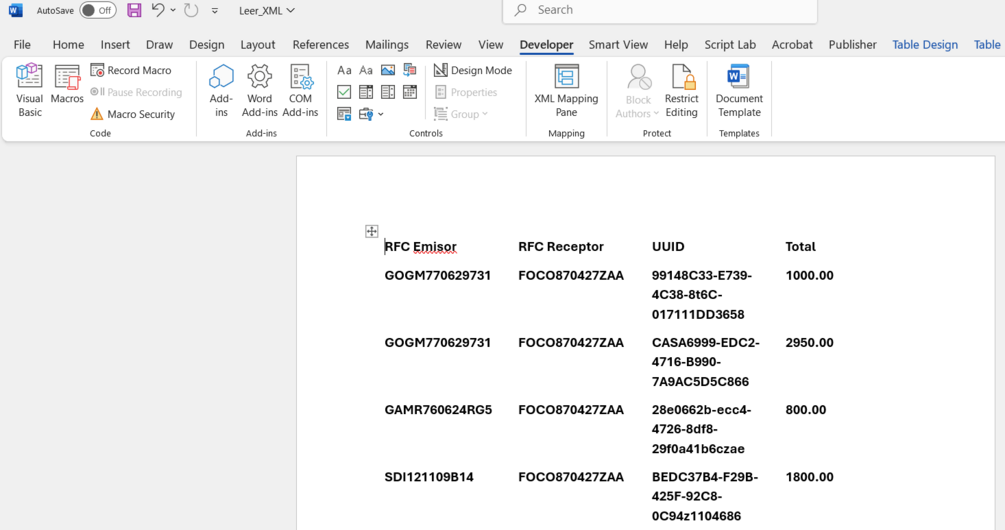Open the Help tab

point(676,45)
